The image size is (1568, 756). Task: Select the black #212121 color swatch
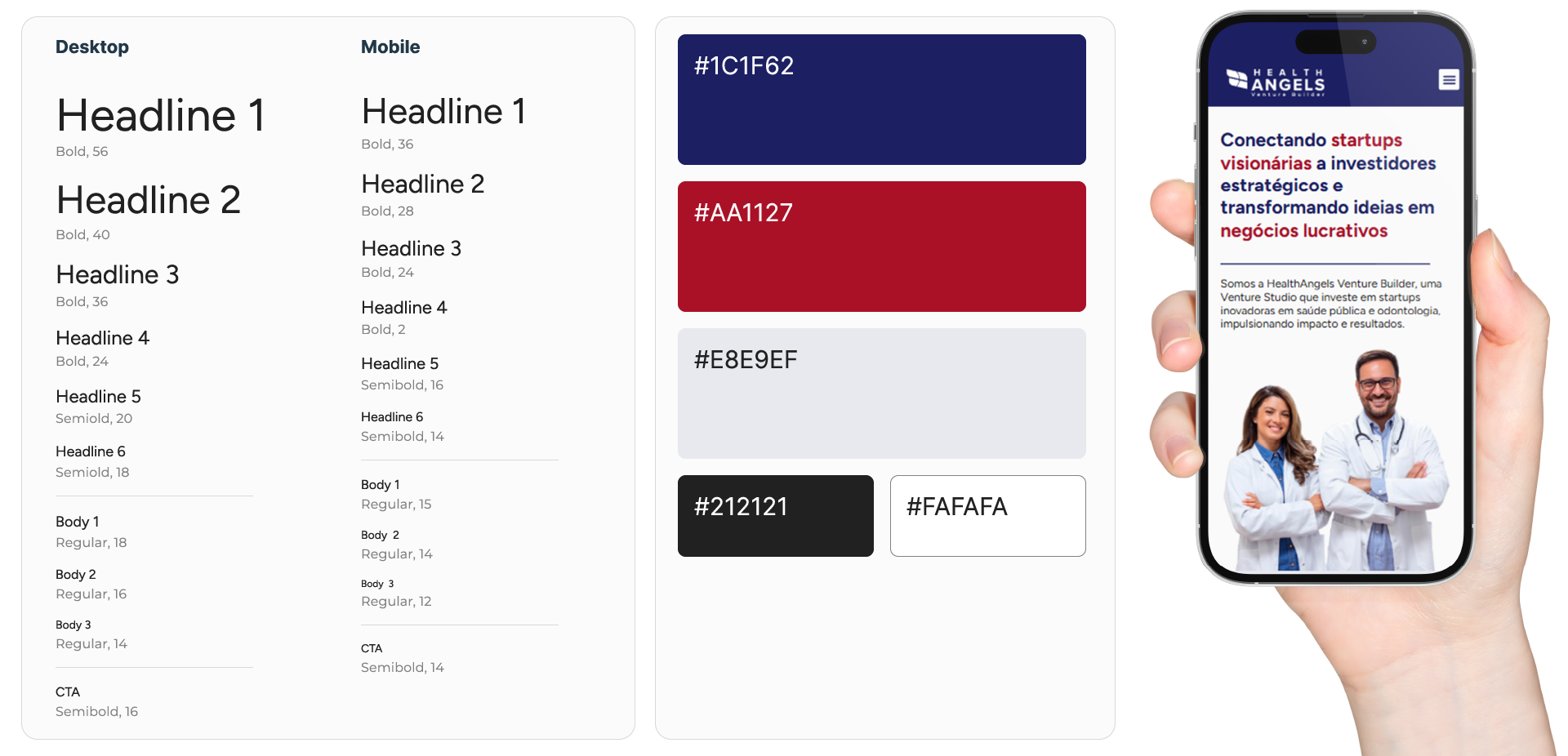point(775,516)
